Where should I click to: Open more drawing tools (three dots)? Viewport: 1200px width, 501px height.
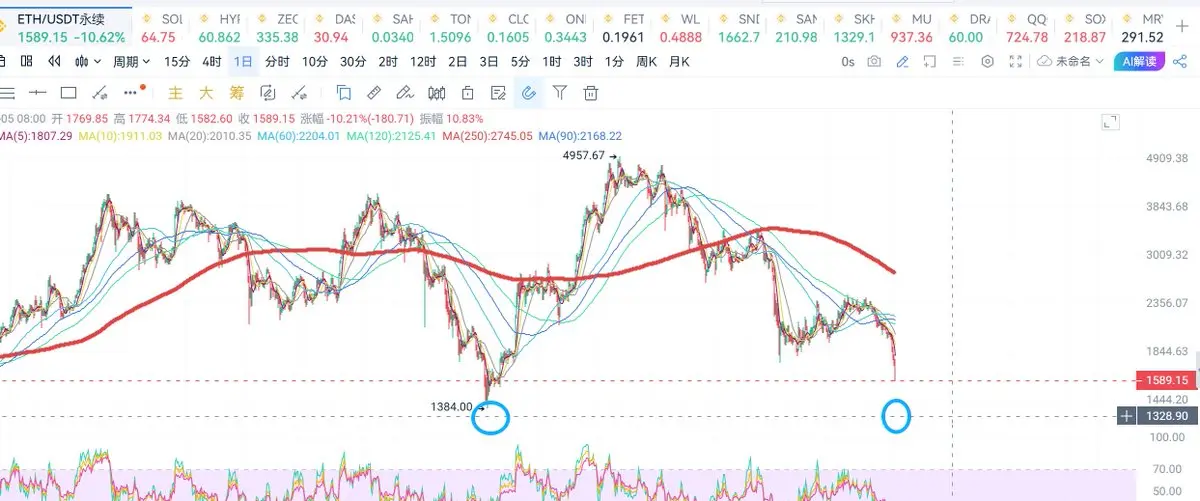coord(130,94)
